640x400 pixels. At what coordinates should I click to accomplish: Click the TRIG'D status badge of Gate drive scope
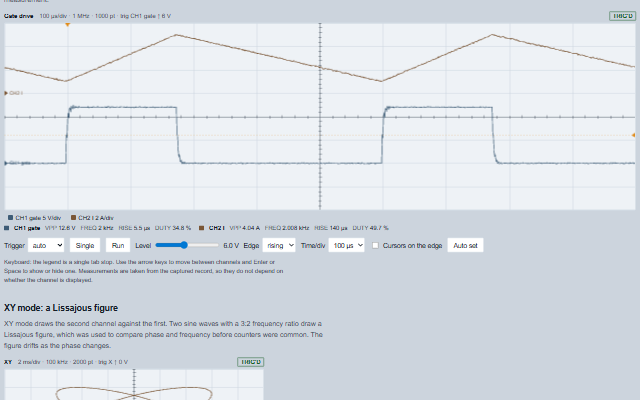tap(622, 16)
